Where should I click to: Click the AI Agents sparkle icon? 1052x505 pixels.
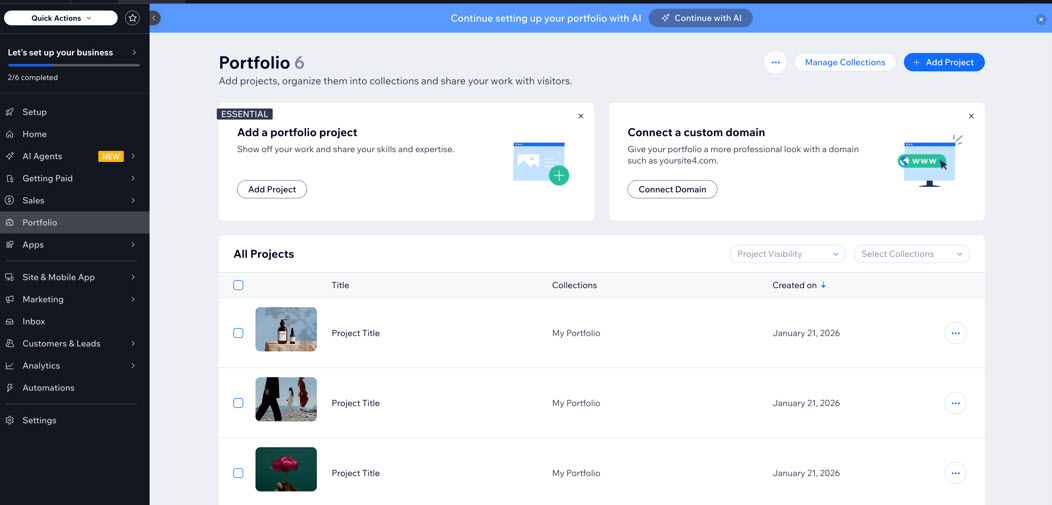(9, 156)
